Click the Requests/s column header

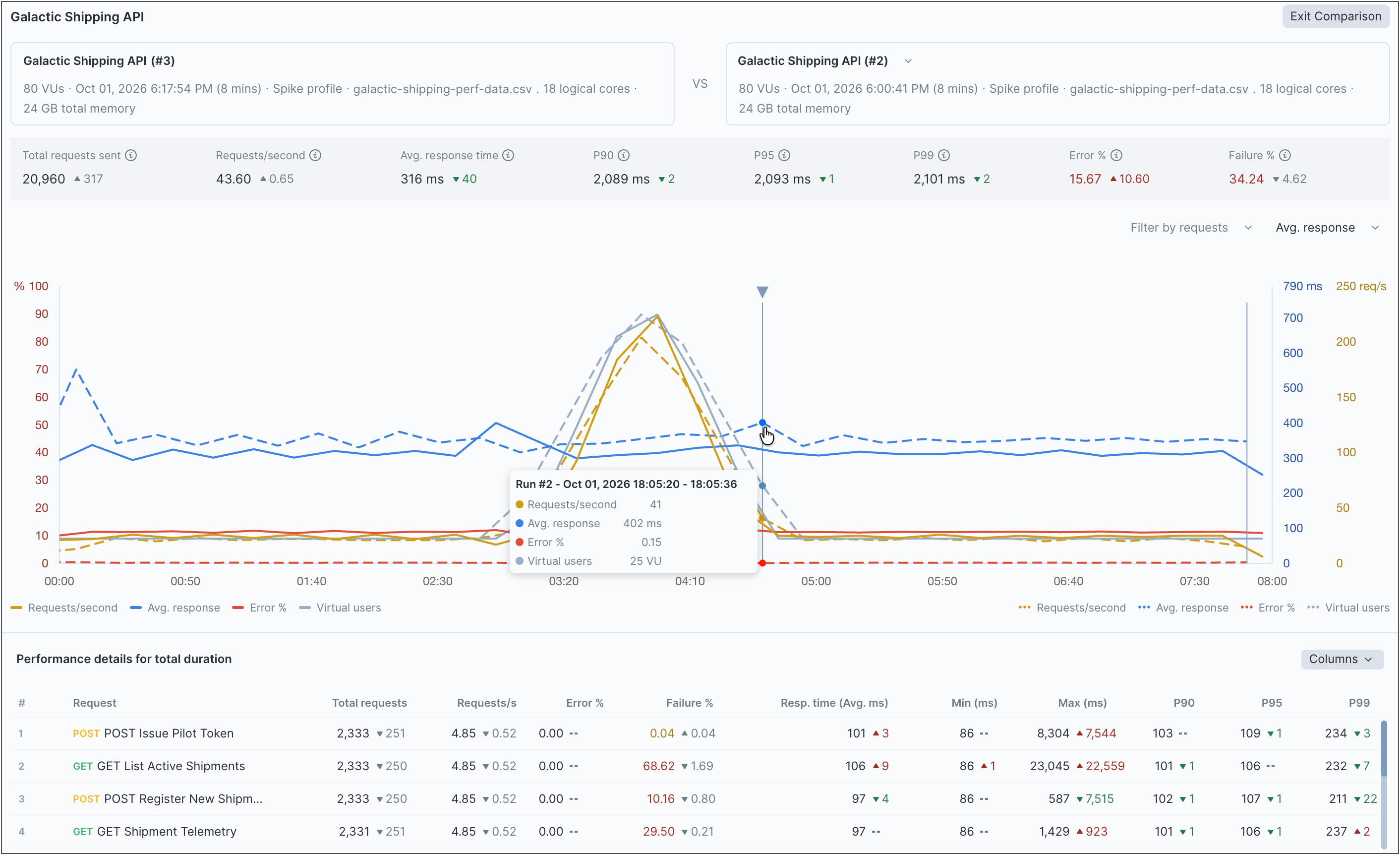487,703
